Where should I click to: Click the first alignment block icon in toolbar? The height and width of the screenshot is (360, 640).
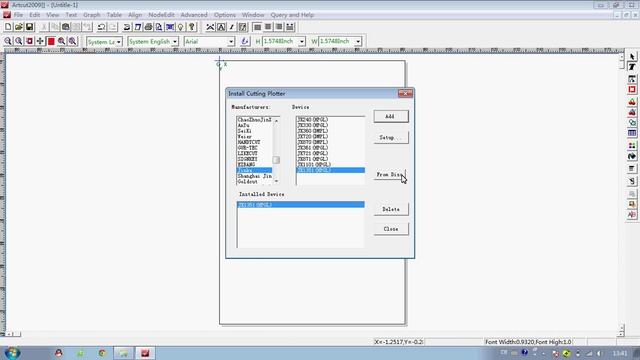(257, 27)
